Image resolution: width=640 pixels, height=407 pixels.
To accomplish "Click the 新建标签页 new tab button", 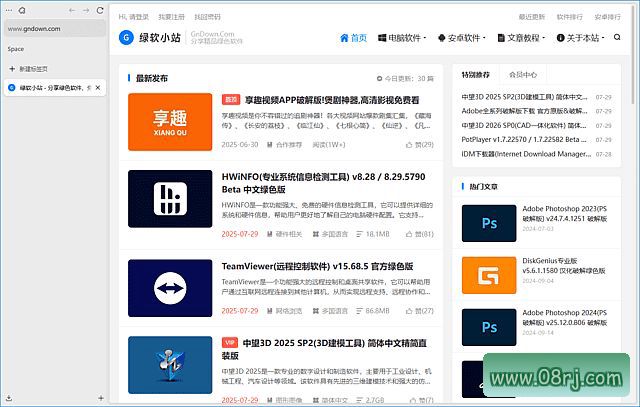I will (30, 69).
